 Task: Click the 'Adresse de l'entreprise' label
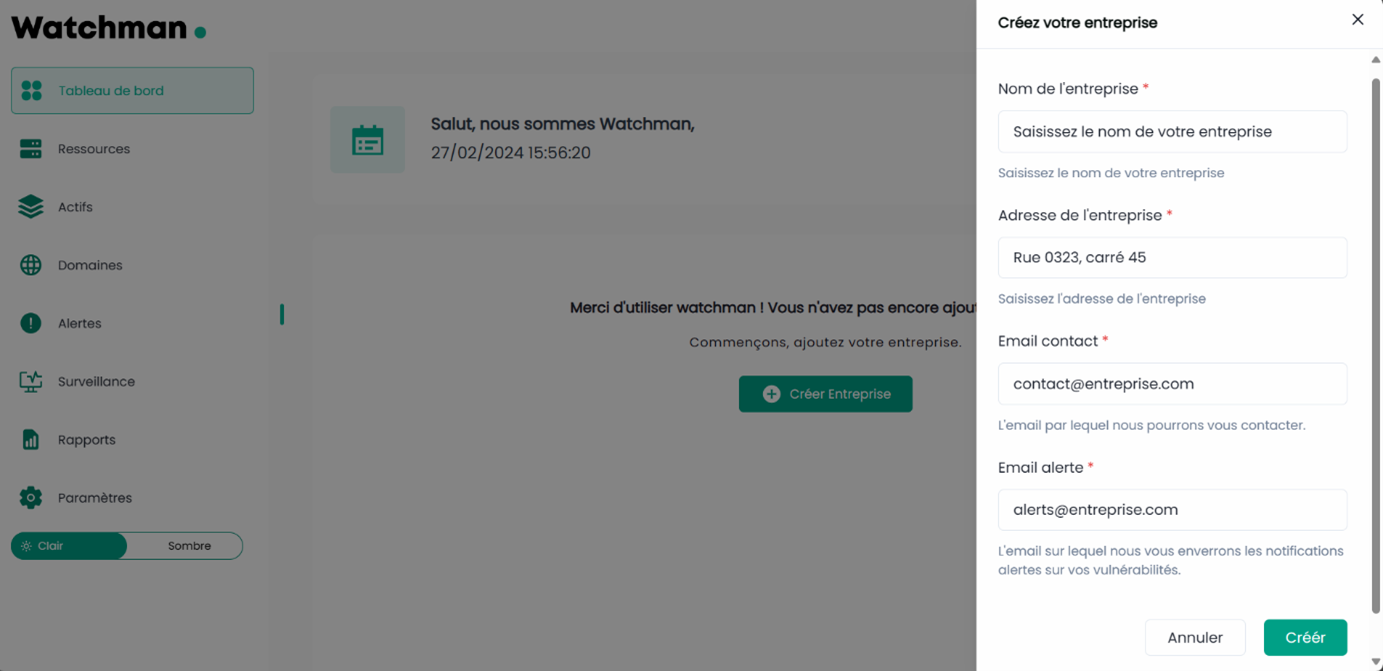(x=1080, y=216)
